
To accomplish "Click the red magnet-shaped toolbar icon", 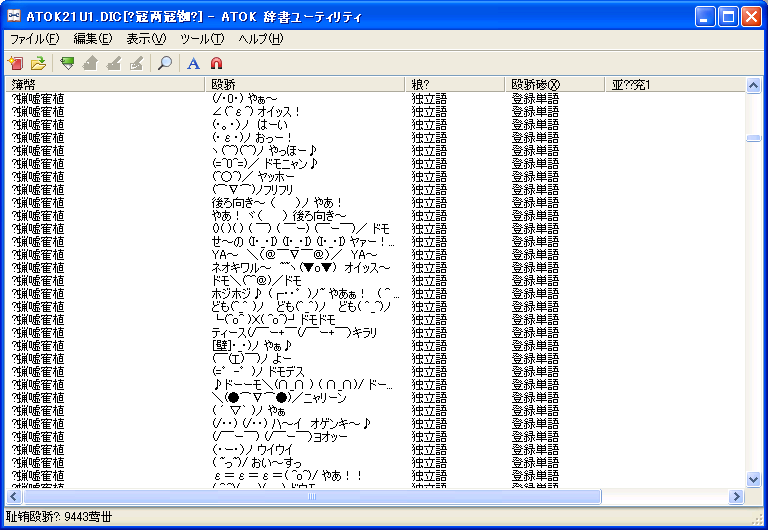I will 216,63.
